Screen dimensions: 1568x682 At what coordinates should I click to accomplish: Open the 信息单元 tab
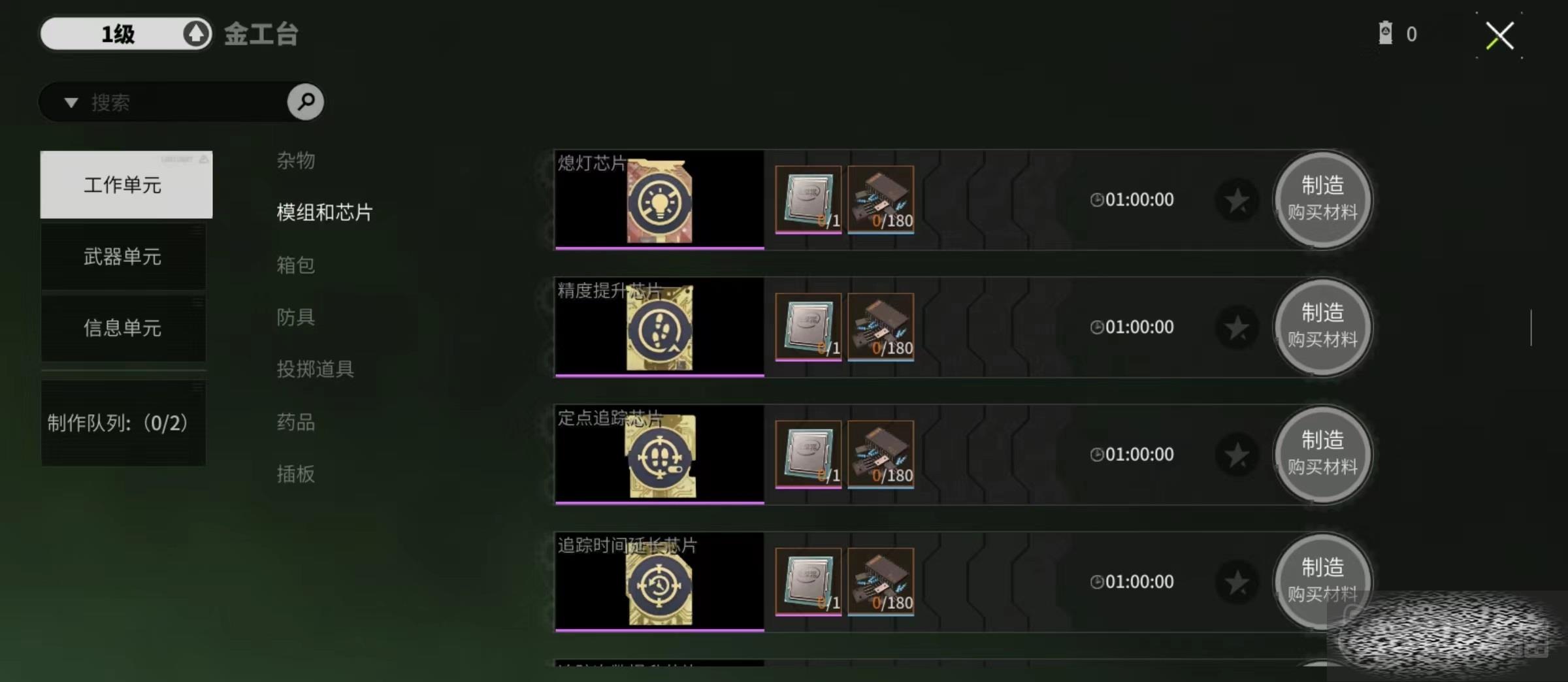123,327
